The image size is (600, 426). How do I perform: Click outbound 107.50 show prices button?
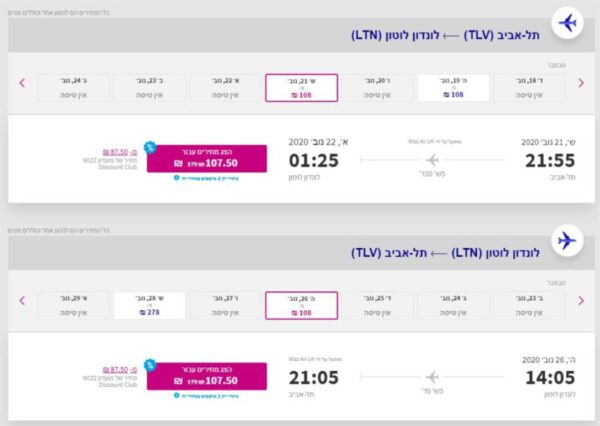pyautogui.click(x=207, y=158)
